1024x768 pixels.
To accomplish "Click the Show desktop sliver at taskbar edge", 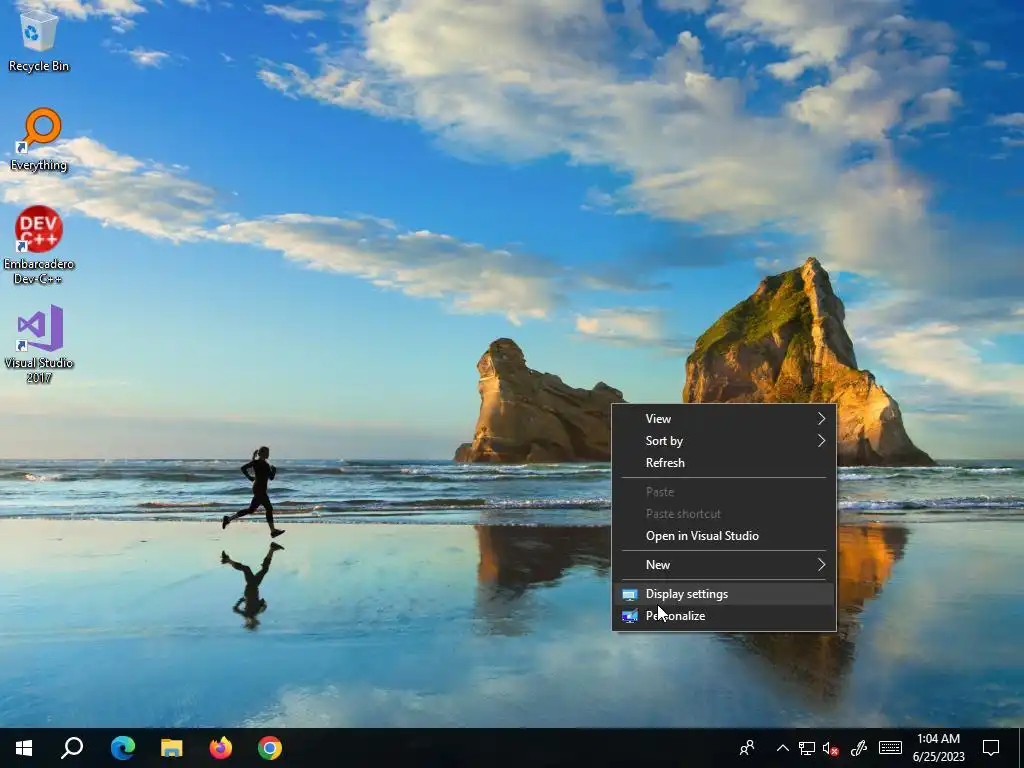I will [1021, 748].
